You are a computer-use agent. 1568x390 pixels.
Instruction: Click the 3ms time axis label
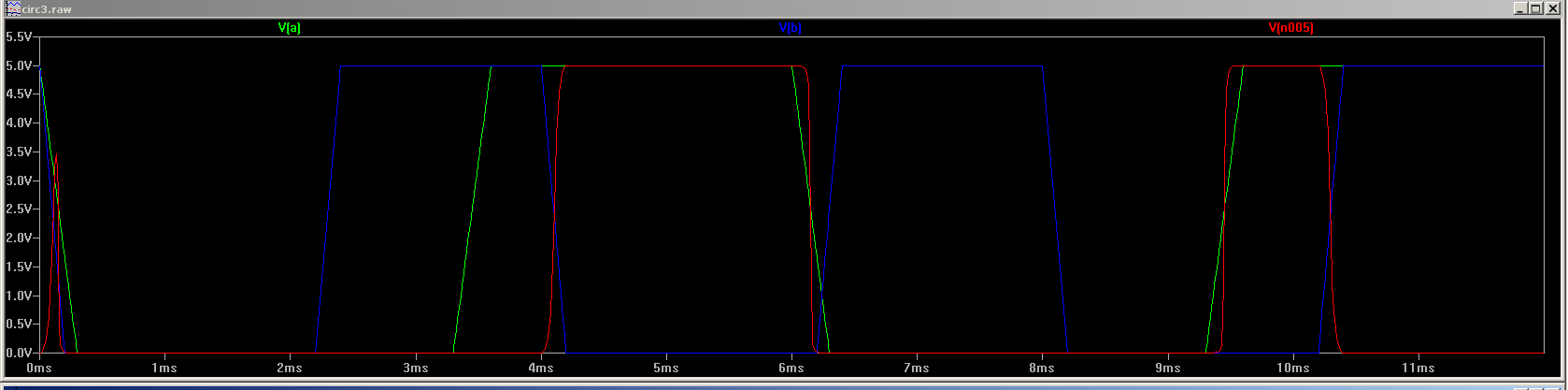415,368
